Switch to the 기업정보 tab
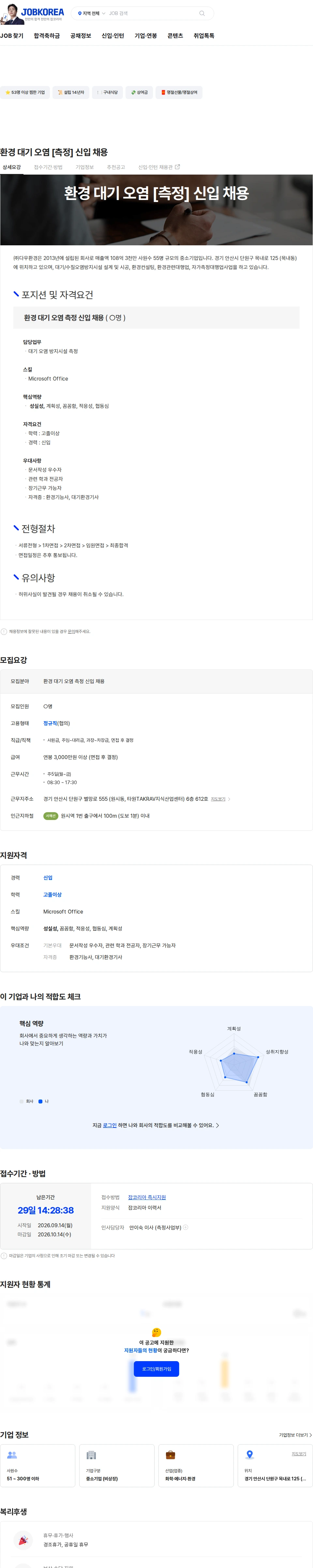 pos(85,167)
